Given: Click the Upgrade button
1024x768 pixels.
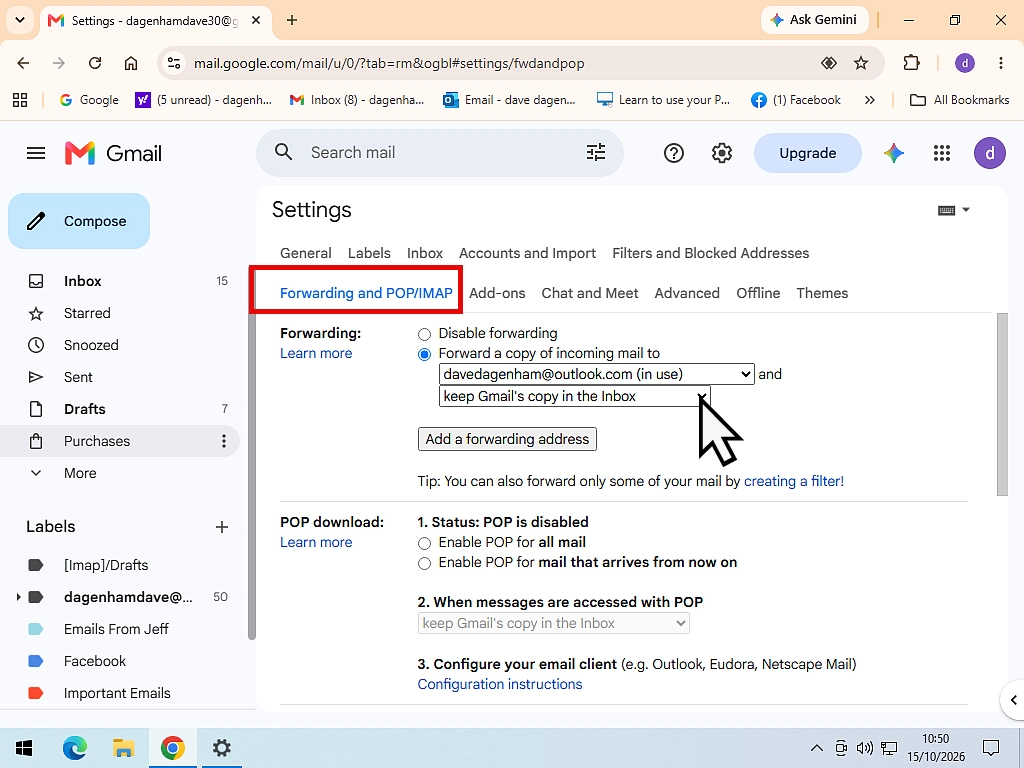Looking at the screenshot, I should point(808,153).
